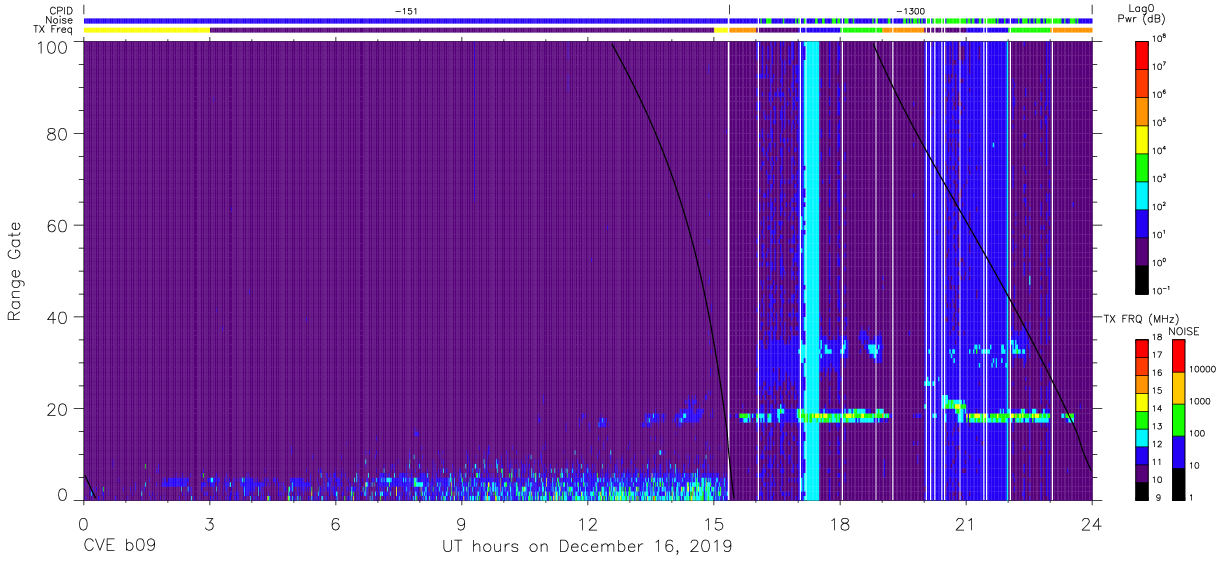The image size is (1228, 567).
Task: Click the CVE b09 radar label
Action: [x=119, y=547]
